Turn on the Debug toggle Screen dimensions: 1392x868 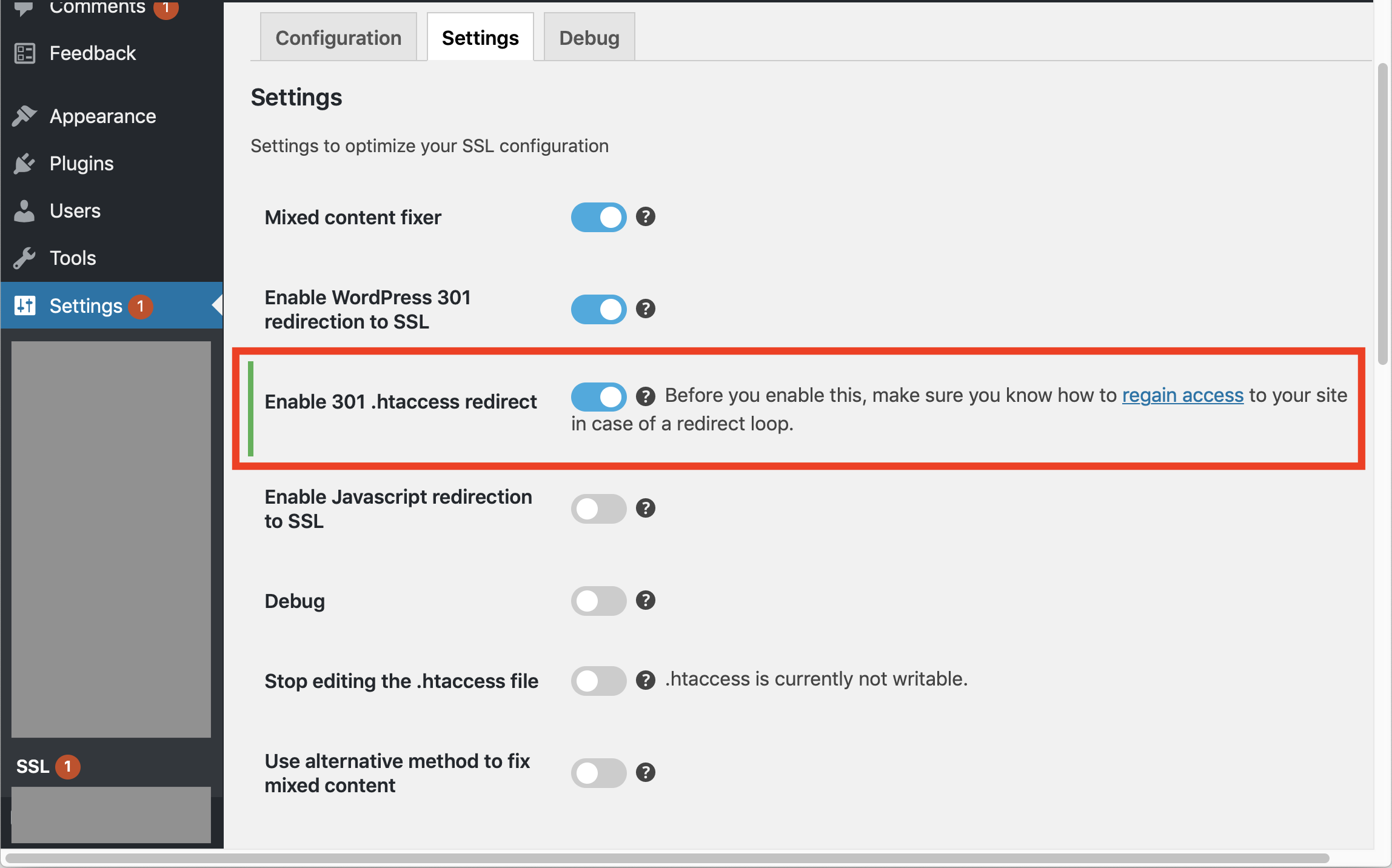coord(598,601)
